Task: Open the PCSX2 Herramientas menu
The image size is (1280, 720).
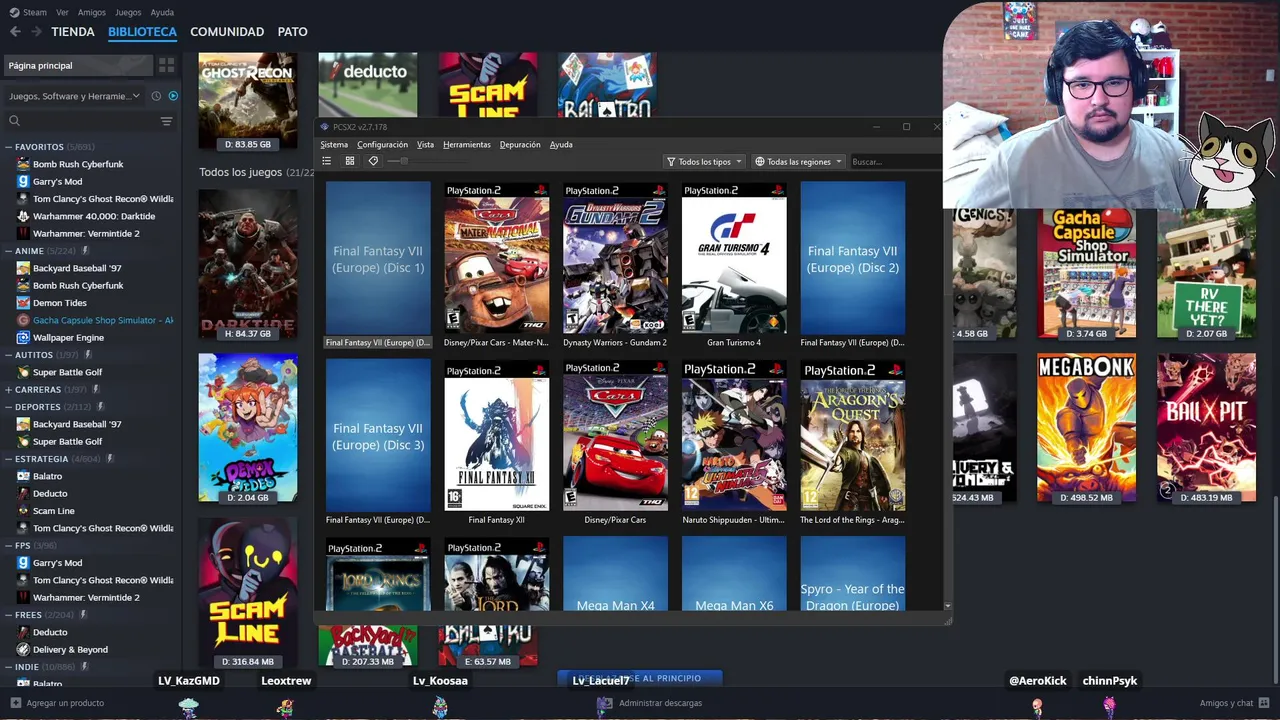Action: pyautogui.click(x=467, y=145)
